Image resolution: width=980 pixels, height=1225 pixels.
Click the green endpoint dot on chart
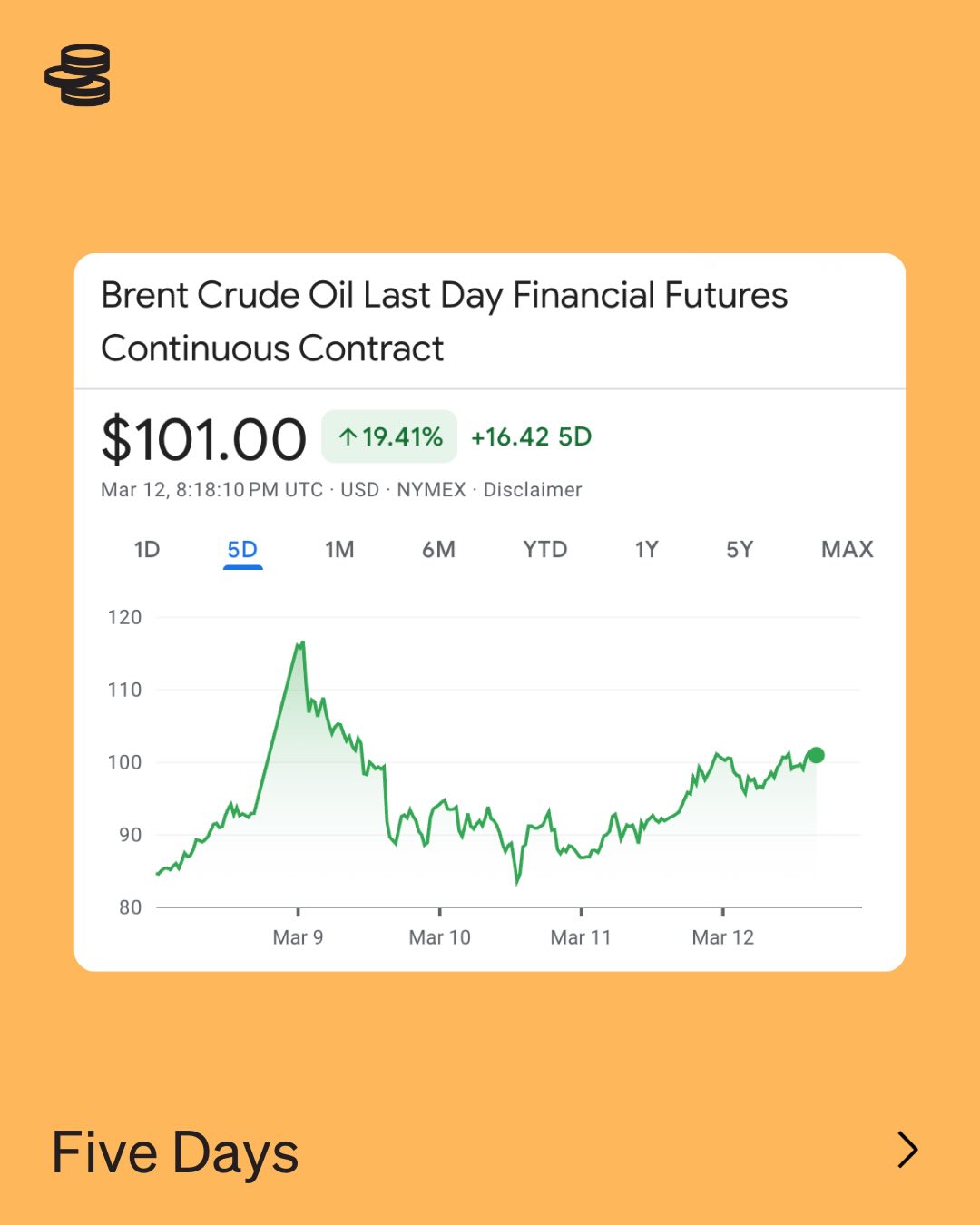click(x=816, y=755)
